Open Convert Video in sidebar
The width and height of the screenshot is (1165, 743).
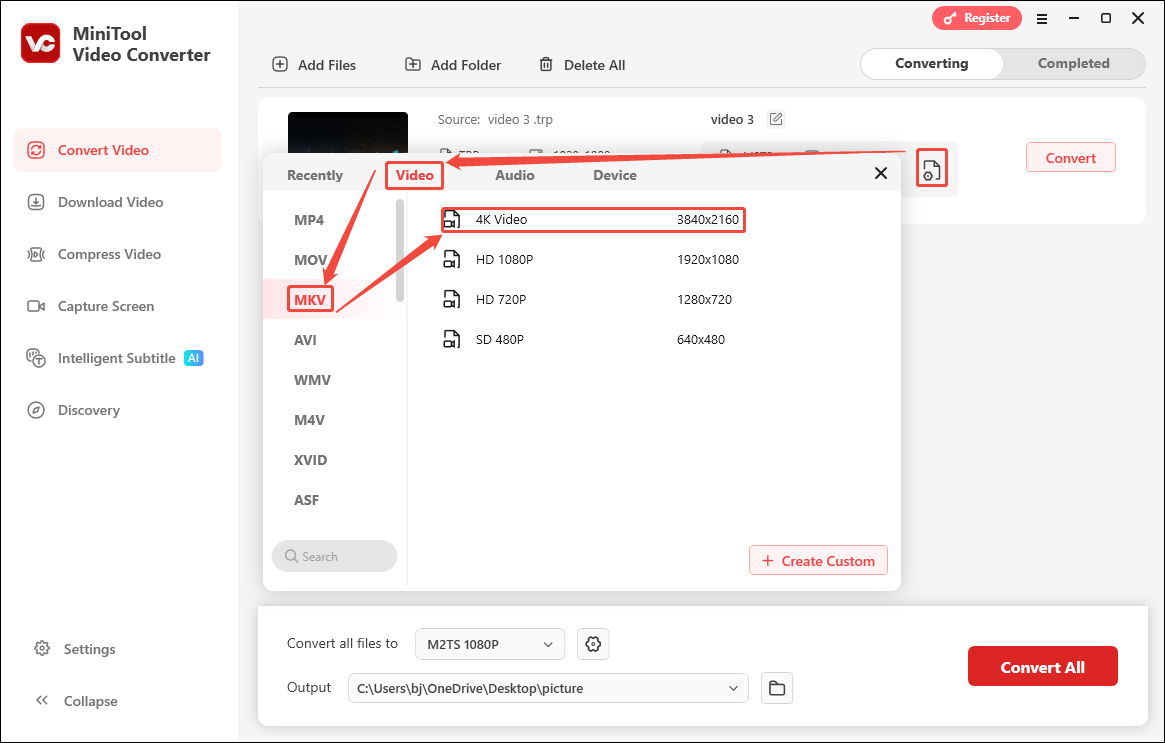(x=118, y=150)
